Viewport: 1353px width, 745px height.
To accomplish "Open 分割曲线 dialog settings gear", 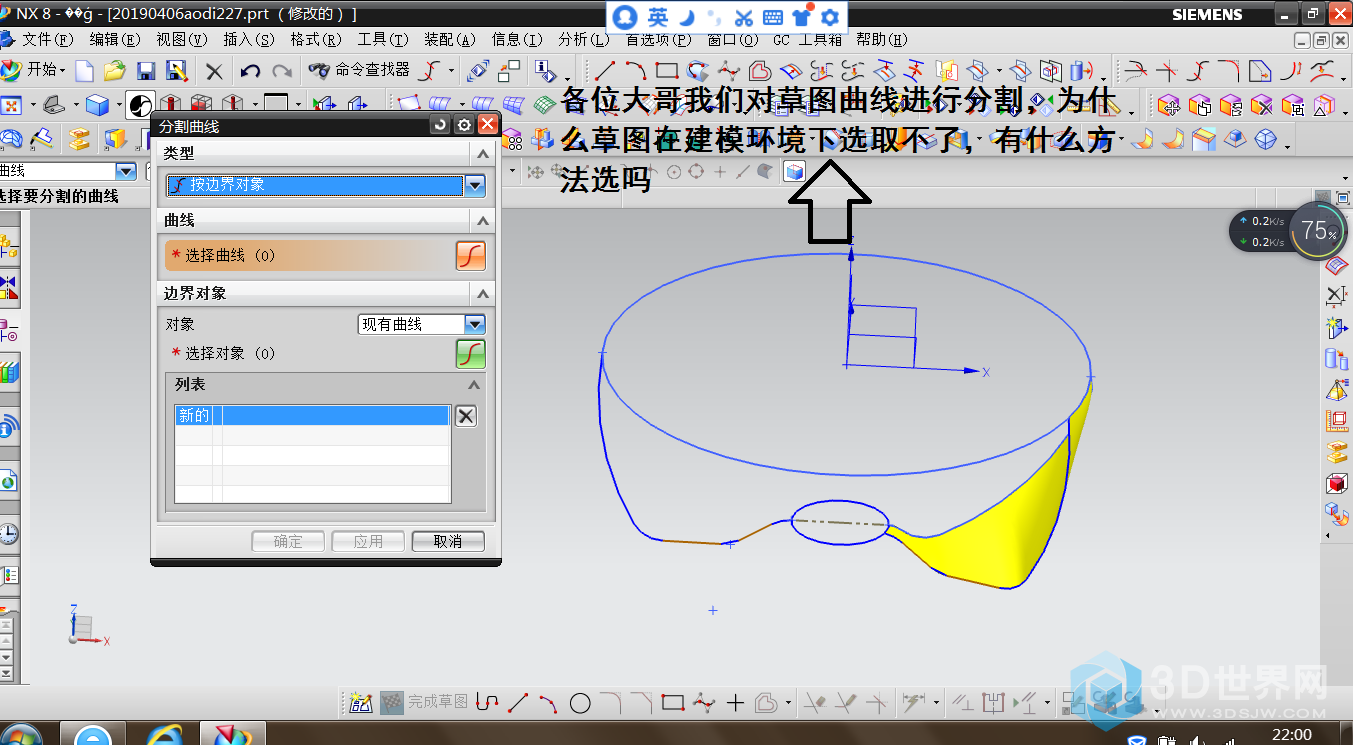I will 464,125.
